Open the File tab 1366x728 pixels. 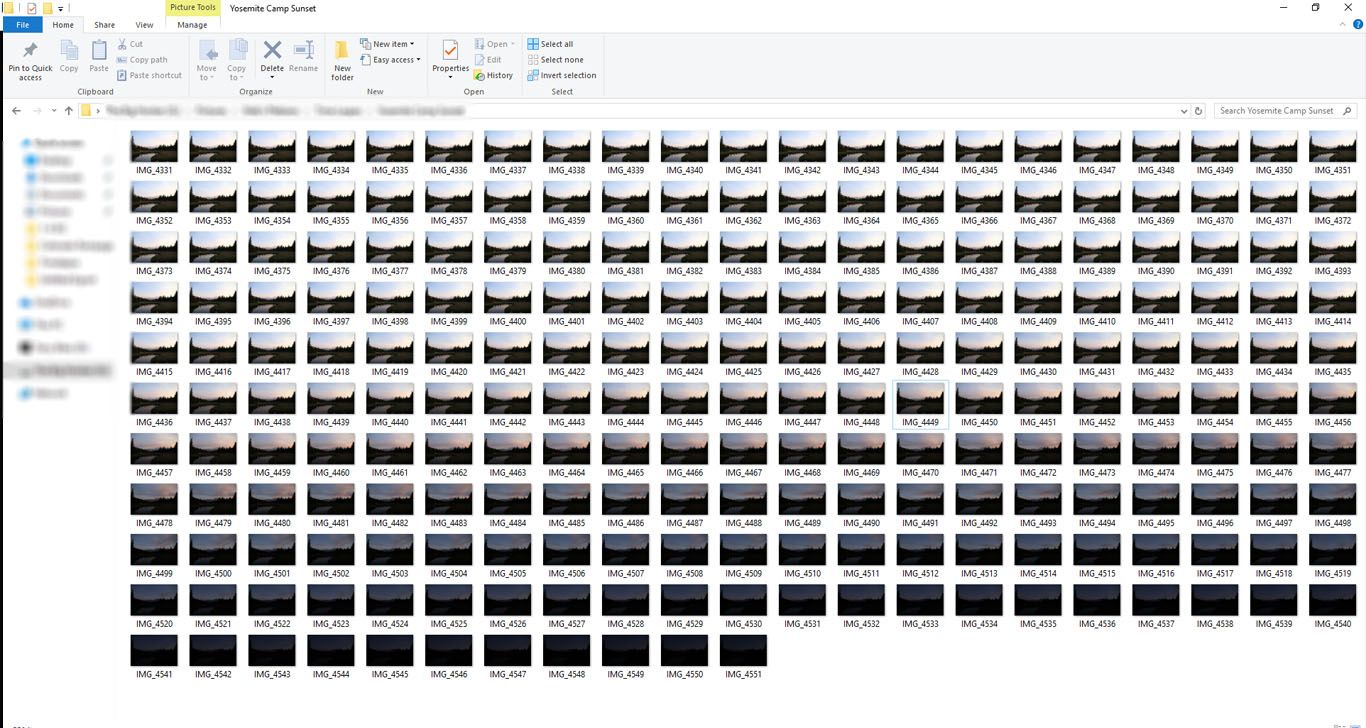(22, 24)
